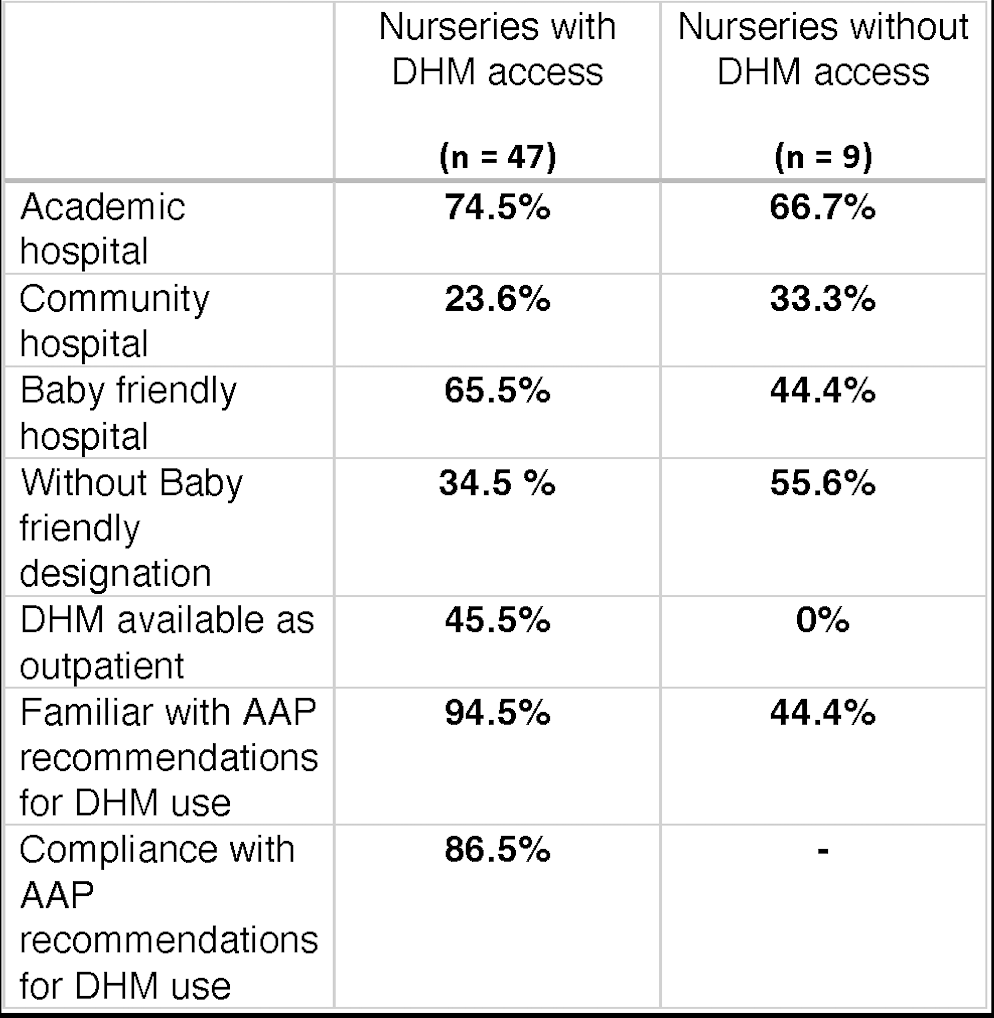Select the 'Nurseries without DHM access' column header
The width and height of the screenshot is (994, 1018).
point(823,49)
